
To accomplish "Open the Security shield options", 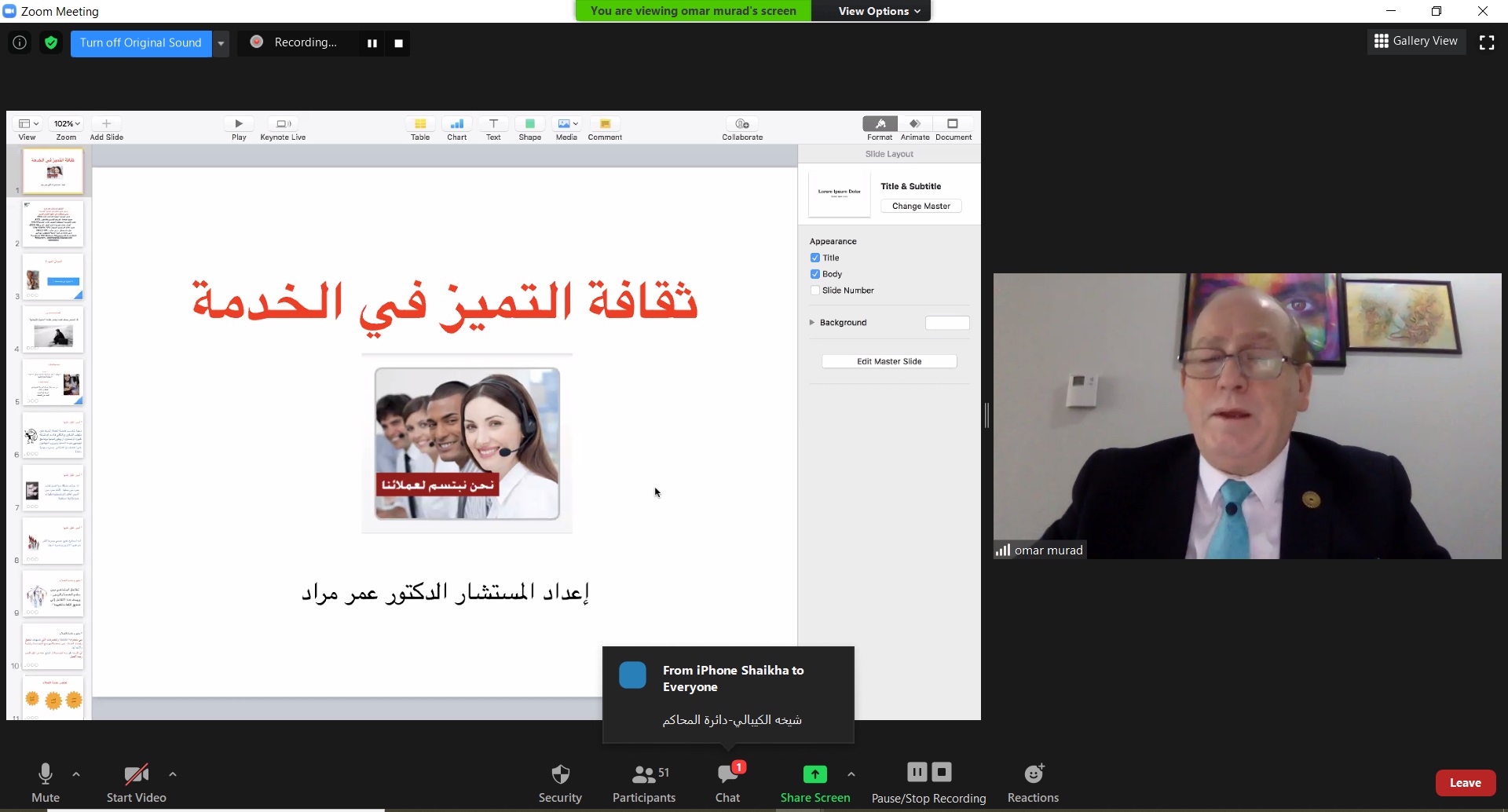I will click(560, 775).
